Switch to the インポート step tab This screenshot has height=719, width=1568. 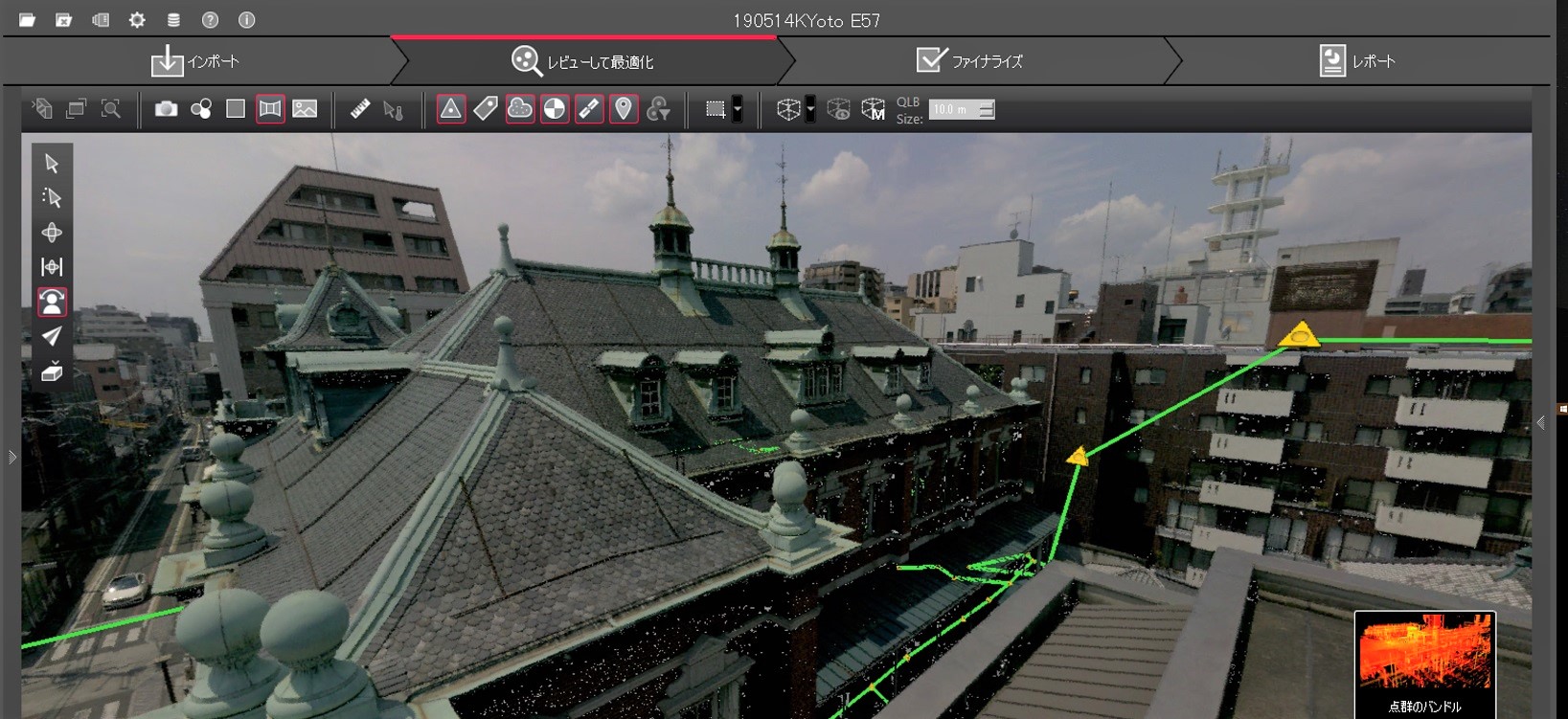pyautogui.click(x=196, y=61)
